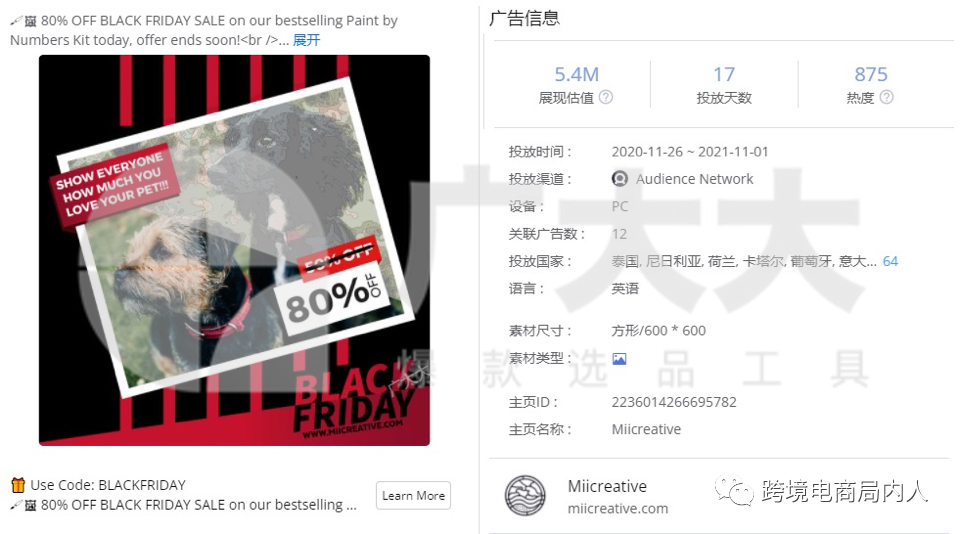The height and width of the screenshot is (534, 960).
Task: Click the 5.4M impressions estimate value
Action: coord(577,74)
